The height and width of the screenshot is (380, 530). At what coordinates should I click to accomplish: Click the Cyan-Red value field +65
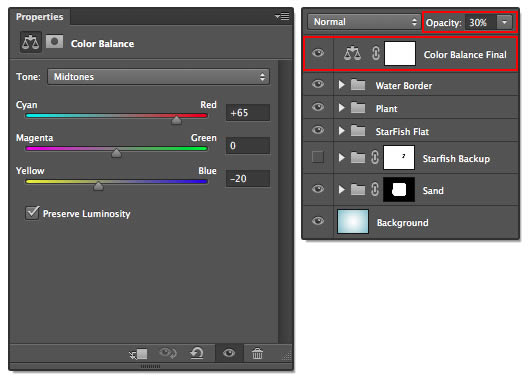248,113
